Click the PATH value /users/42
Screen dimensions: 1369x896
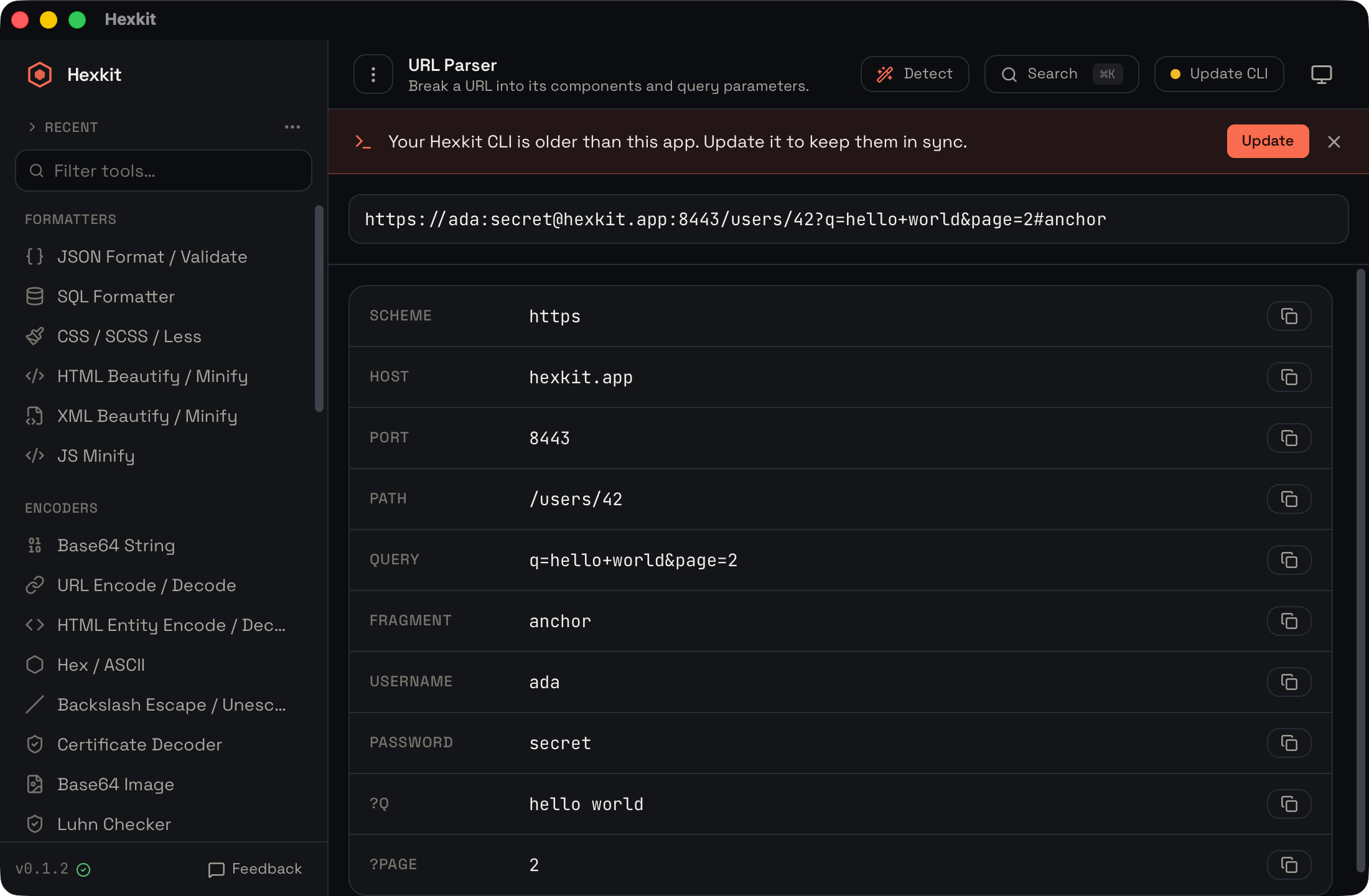click(576, 499)
